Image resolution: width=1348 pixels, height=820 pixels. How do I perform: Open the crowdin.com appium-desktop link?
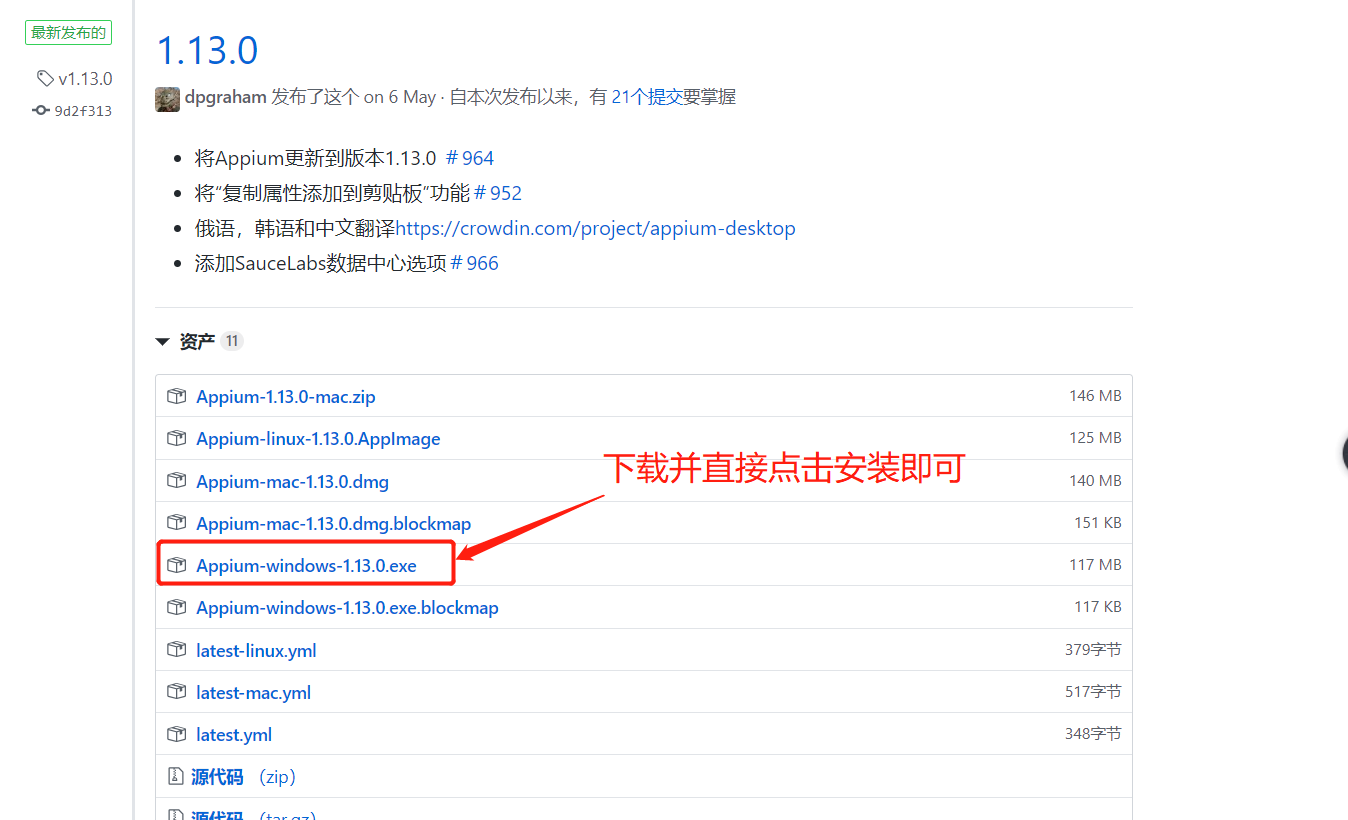point(596,228)
